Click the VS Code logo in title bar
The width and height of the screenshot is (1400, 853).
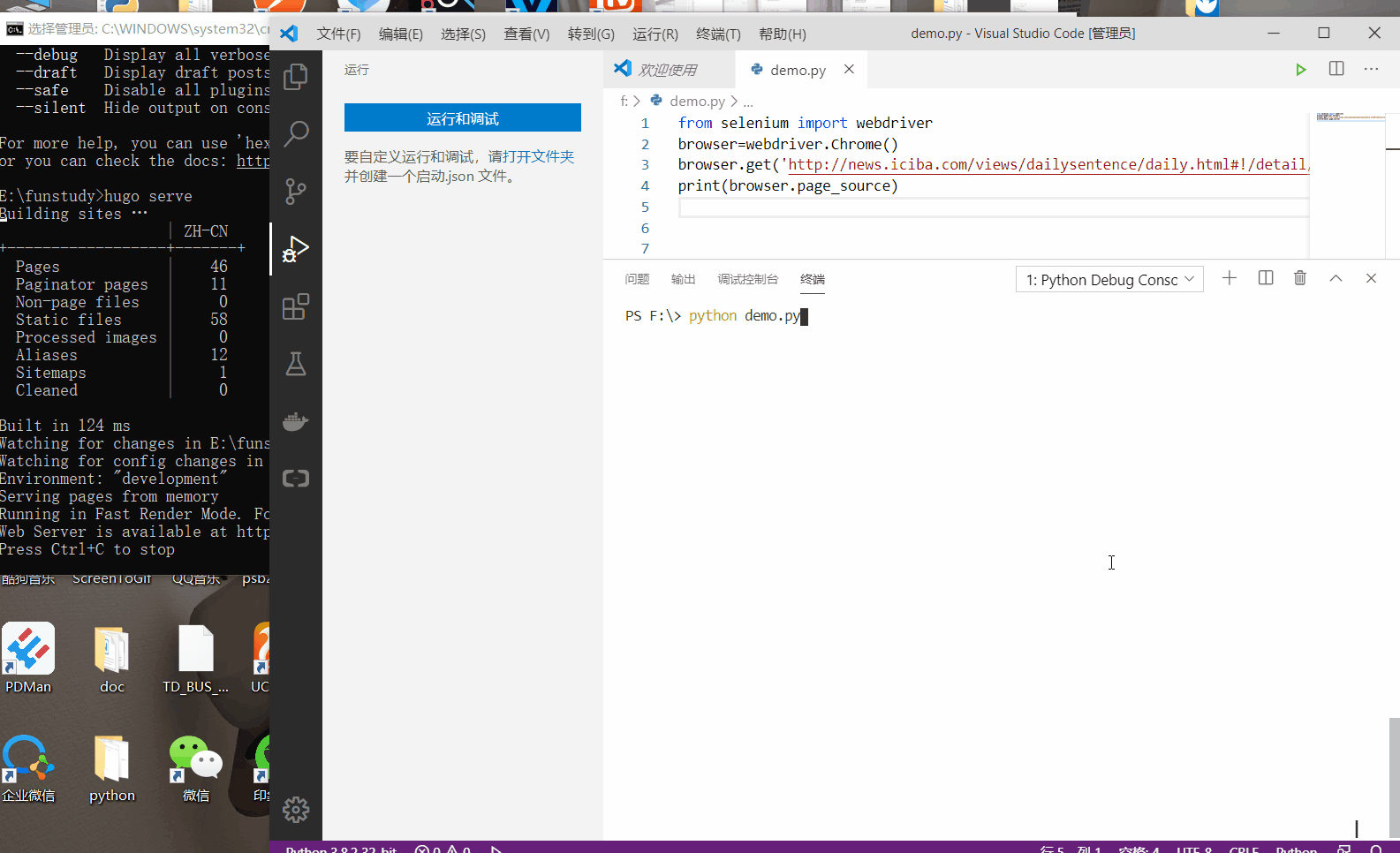pos(289,34)
